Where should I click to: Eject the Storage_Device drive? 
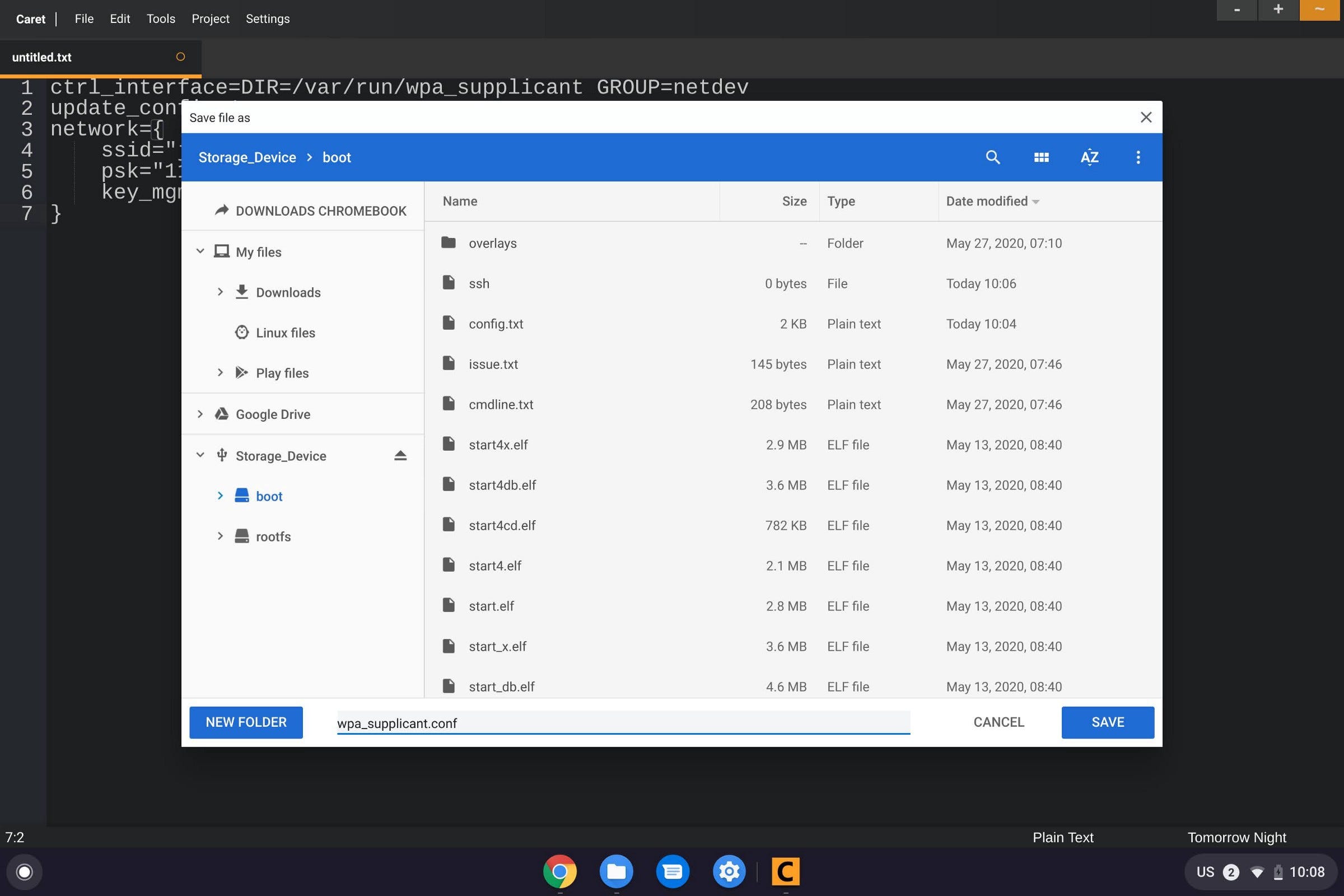click(400, 455)
